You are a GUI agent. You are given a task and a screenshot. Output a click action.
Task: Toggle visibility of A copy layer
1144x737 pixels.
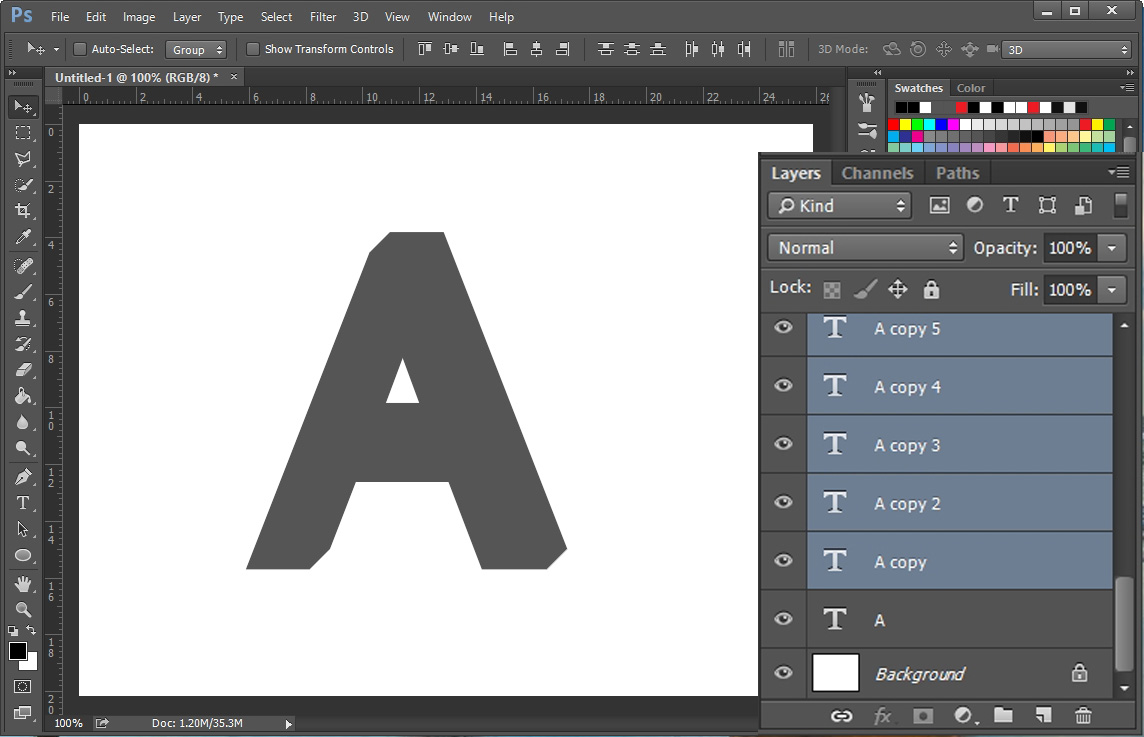point(784,560)
